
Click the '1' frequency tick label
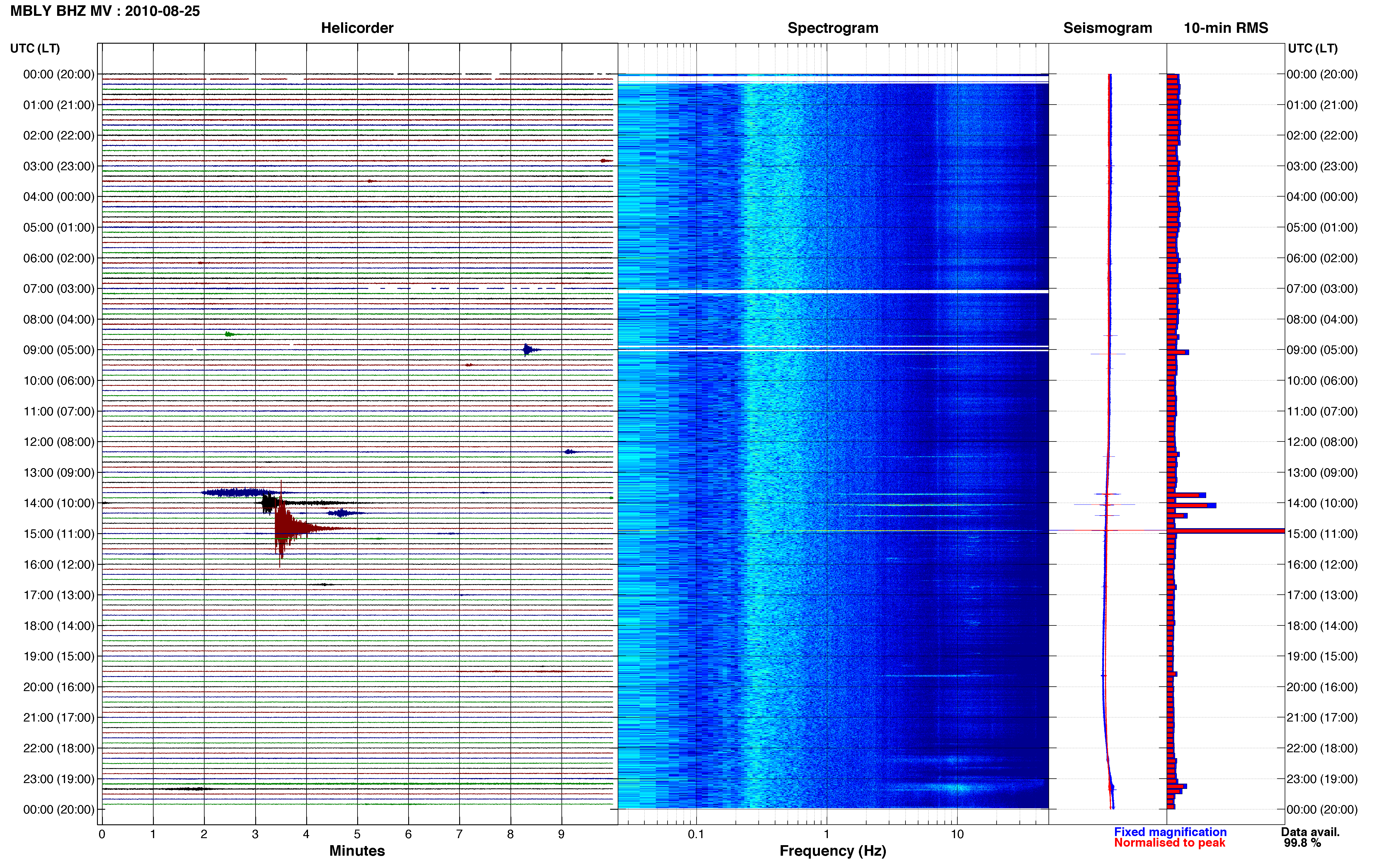click(826, 834)
